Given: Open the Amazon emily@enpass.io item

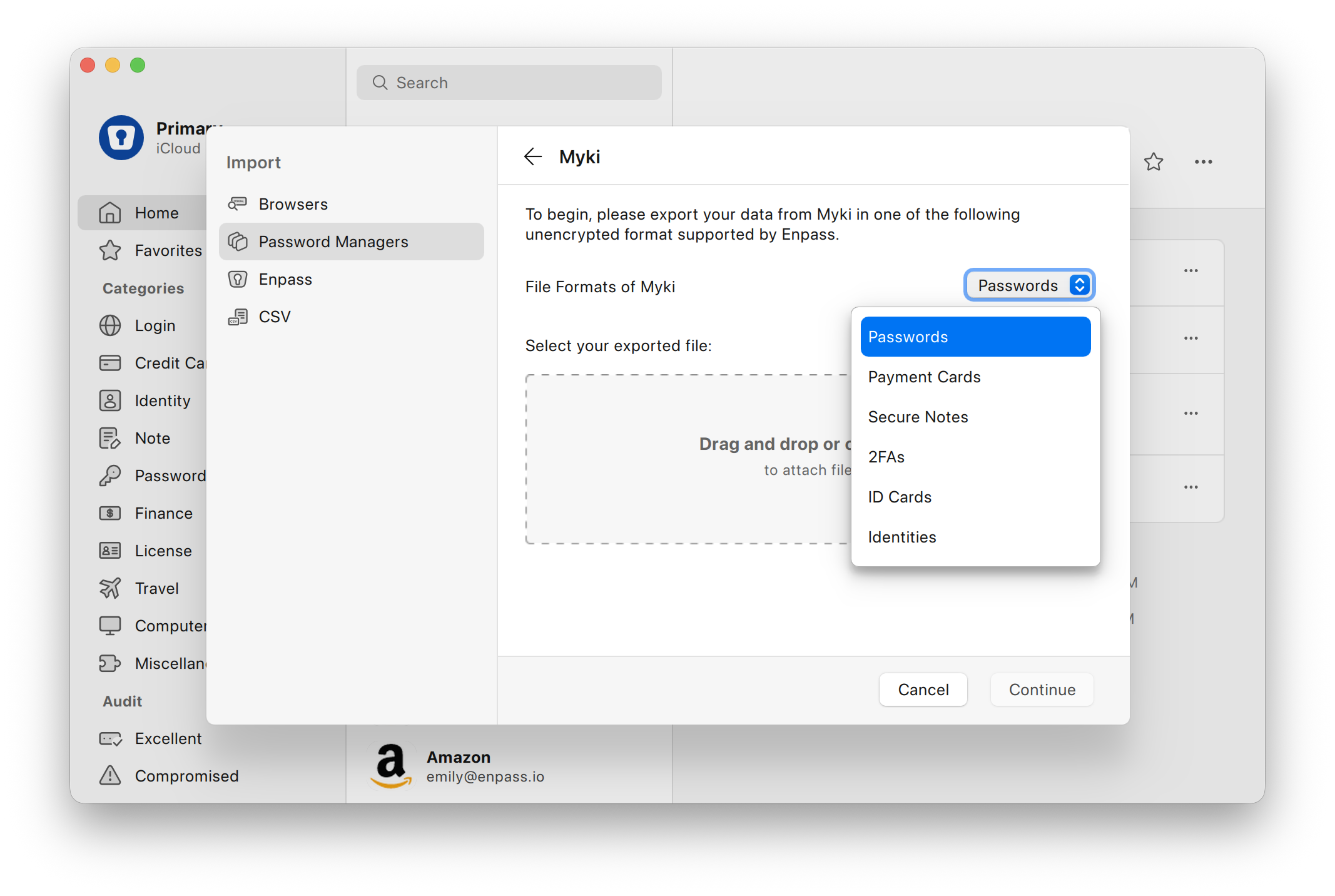Looking at the screenshot, I should tap(509, 766).
